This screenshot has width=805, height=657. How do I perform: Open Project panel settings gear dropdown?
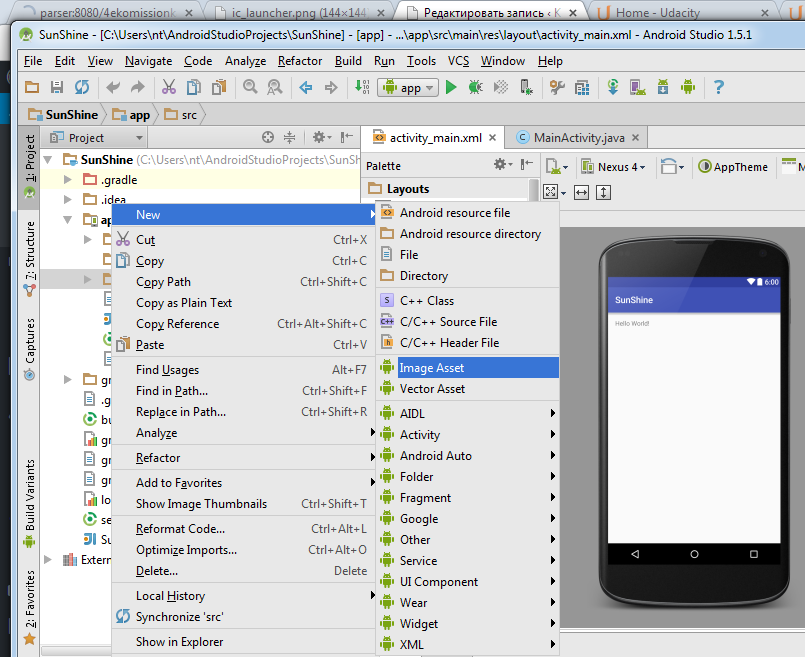tap(322, 137)
